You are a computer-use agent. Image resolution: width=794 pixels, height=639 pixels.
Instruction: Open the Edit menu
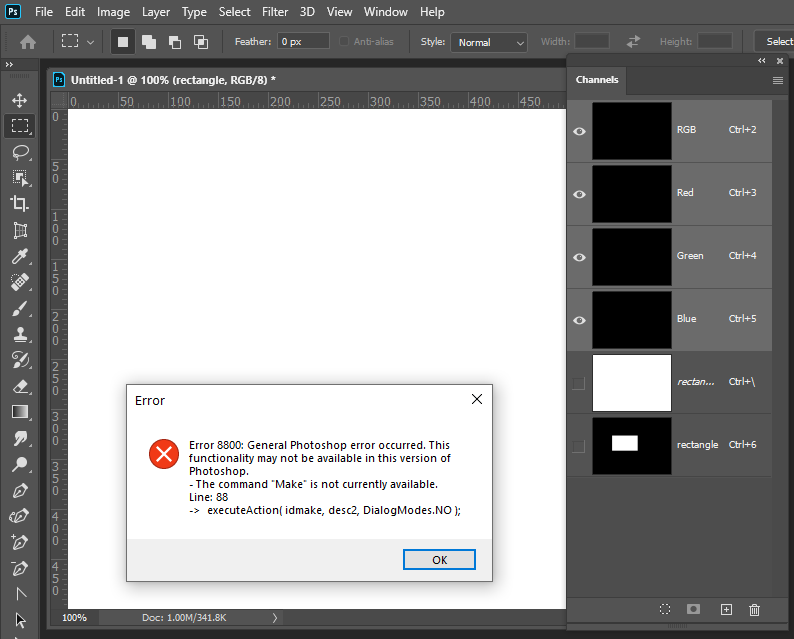point(75,12)
